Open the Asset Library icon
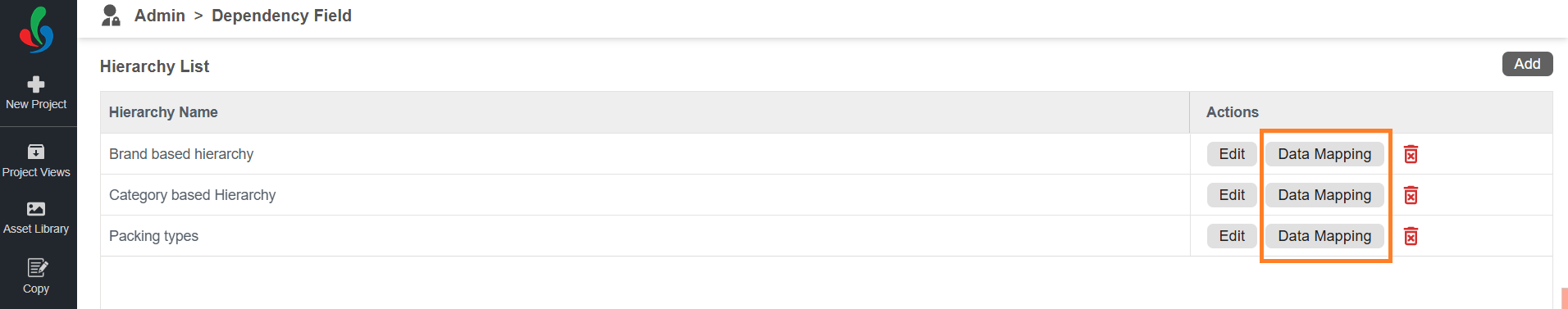The image size is (1568, 309). pyautogui.click(x=36, y=209)
